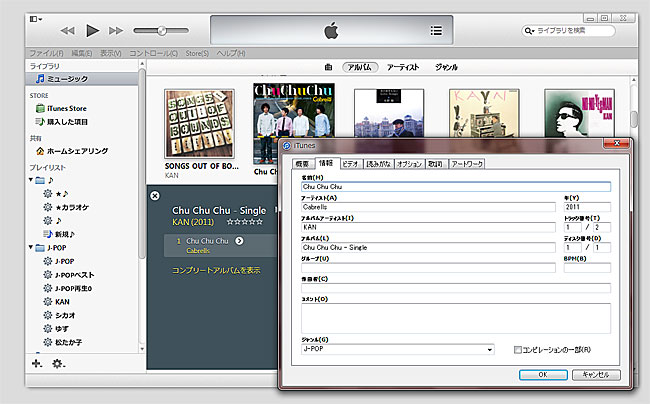Open the ファイル(F) menu
This screenshot has width=650, height=404.
[46, 53]
